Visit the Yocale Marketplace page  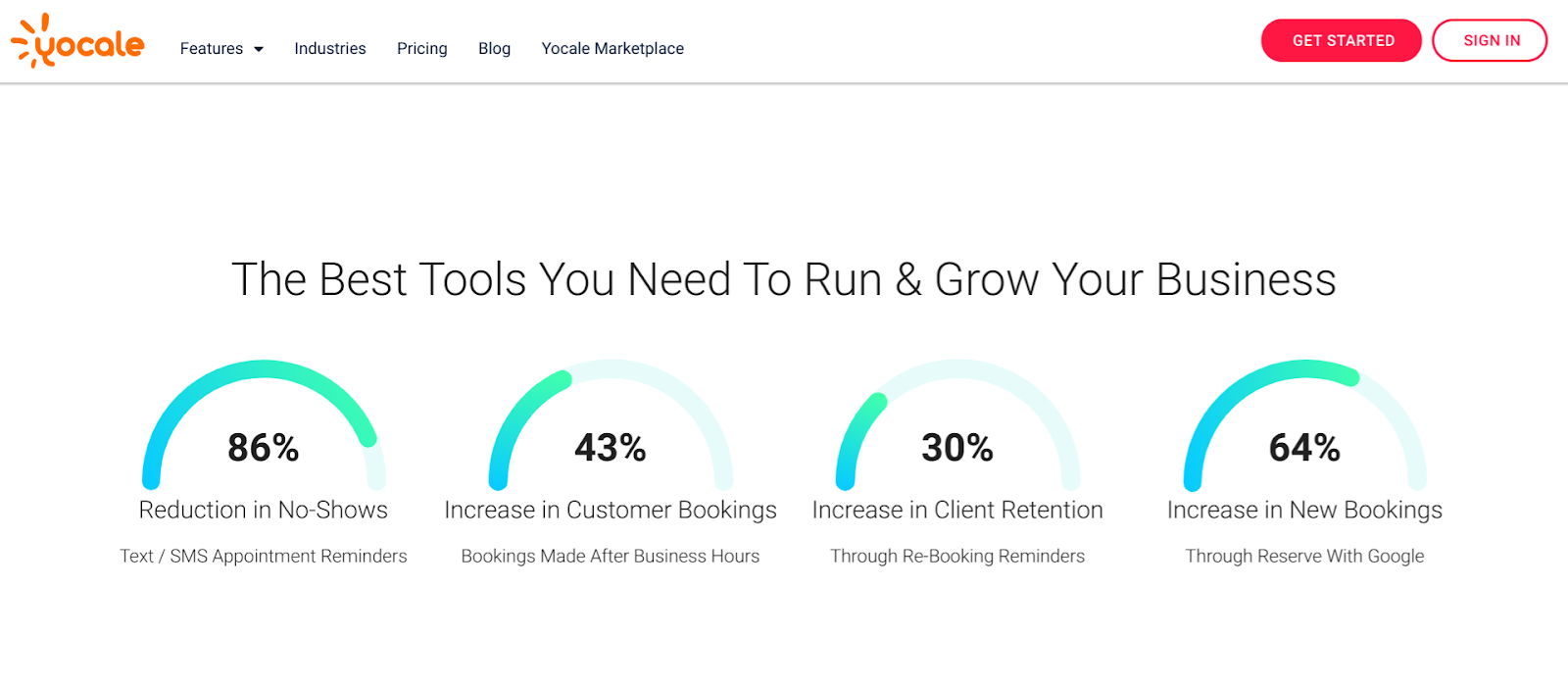(612, 48)
